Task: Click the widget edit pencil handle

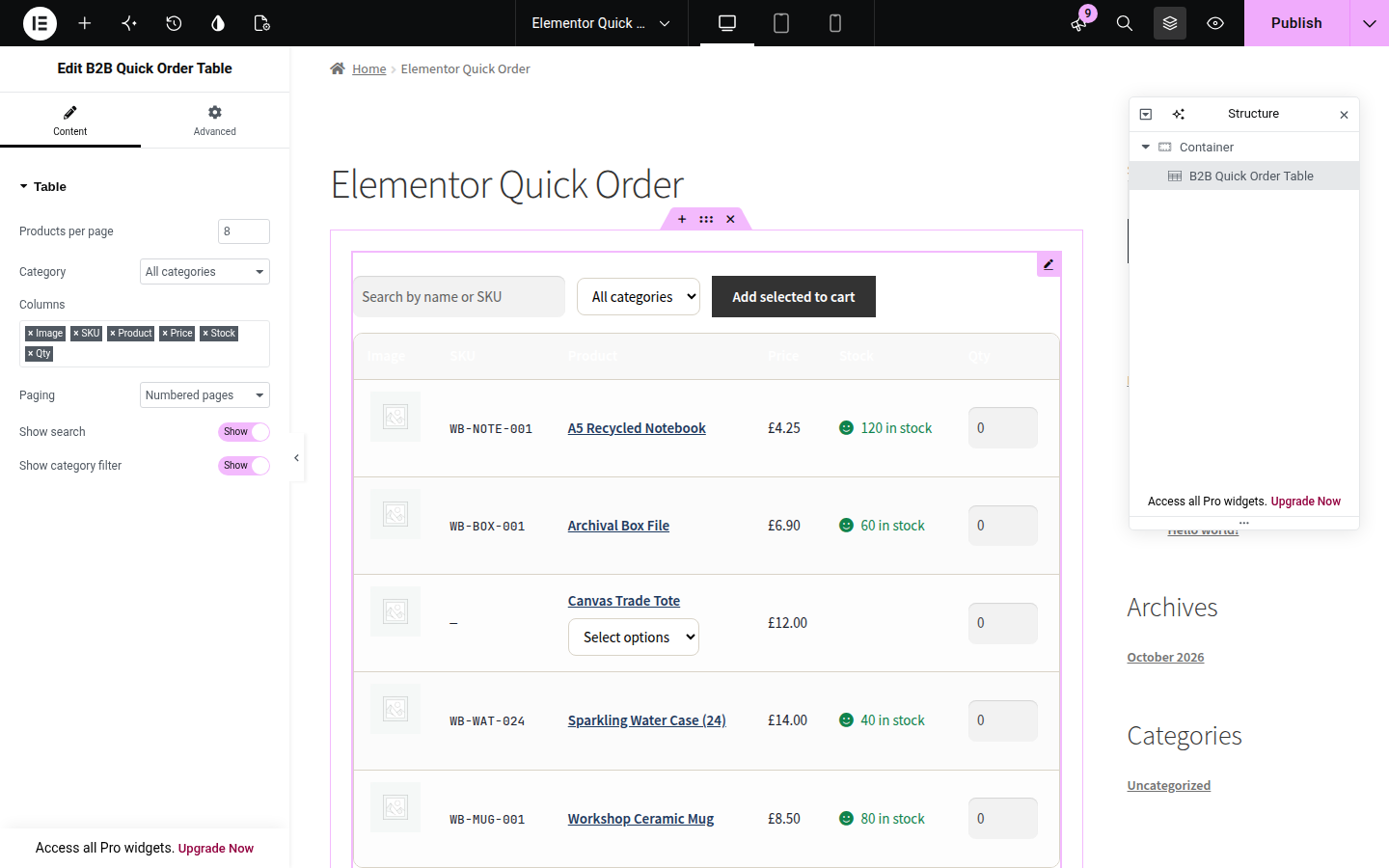Action: [x=1049, y=264]
